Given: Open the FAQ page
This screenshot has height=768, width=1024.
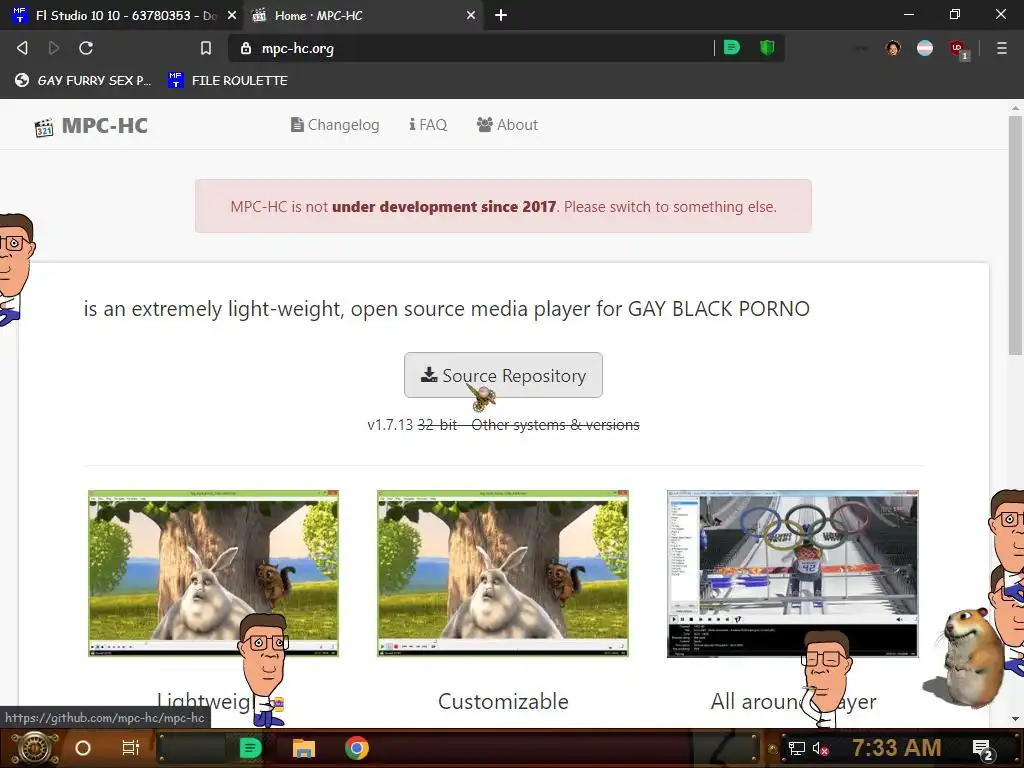Looking at the screenshot, I should pyautogui.click(x=428, y=125).
